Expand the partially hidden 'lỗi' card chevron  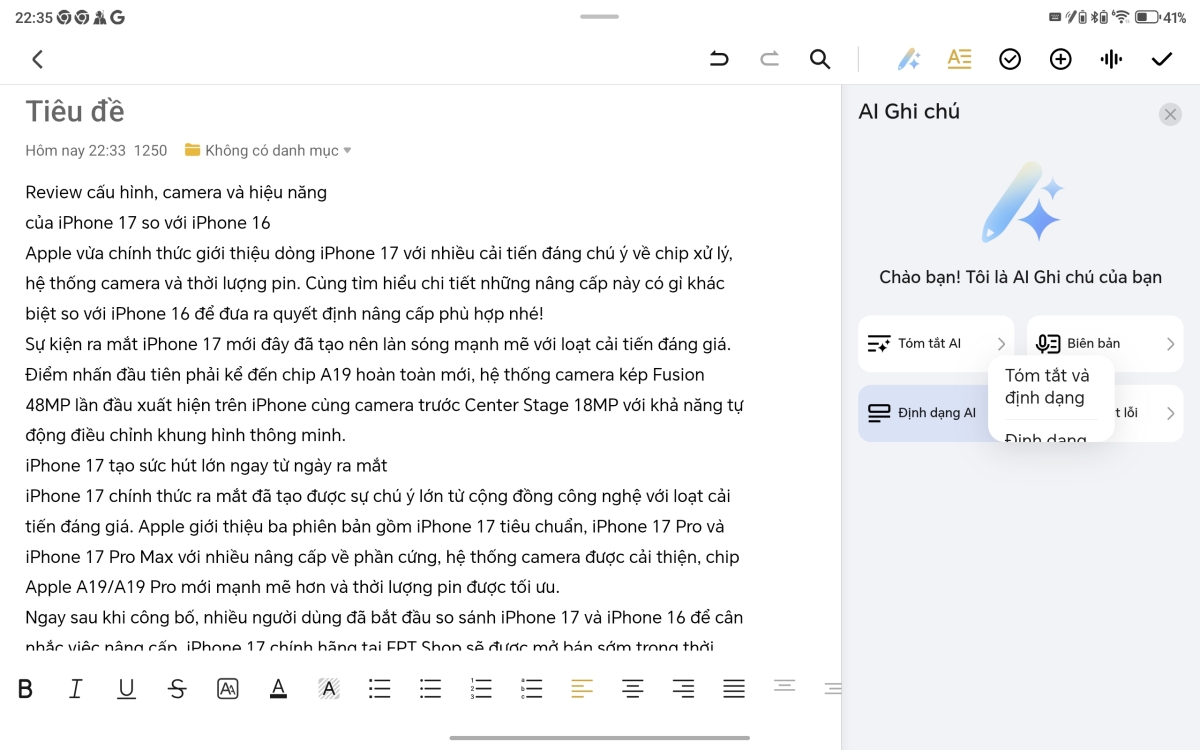point(1171,413)
